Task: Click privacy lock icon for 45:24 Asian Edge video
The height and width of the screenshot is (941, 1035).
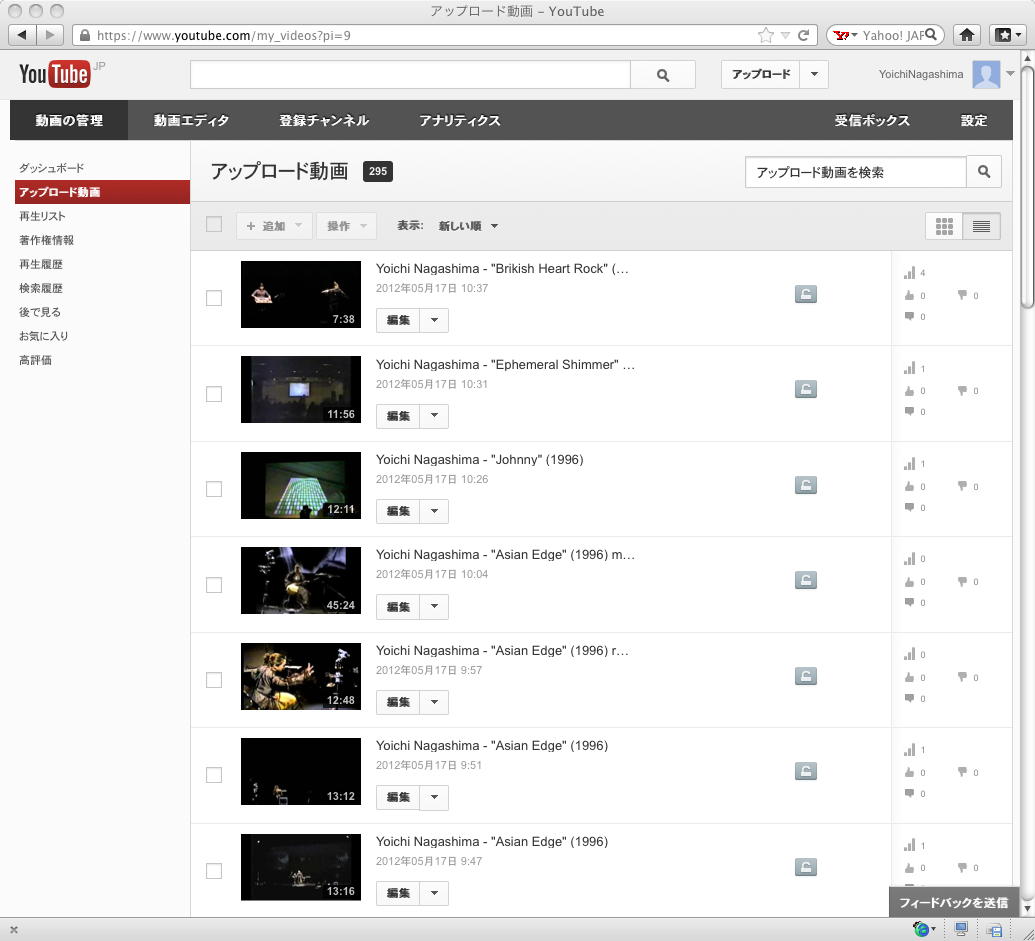Action: tap(805, 580)
